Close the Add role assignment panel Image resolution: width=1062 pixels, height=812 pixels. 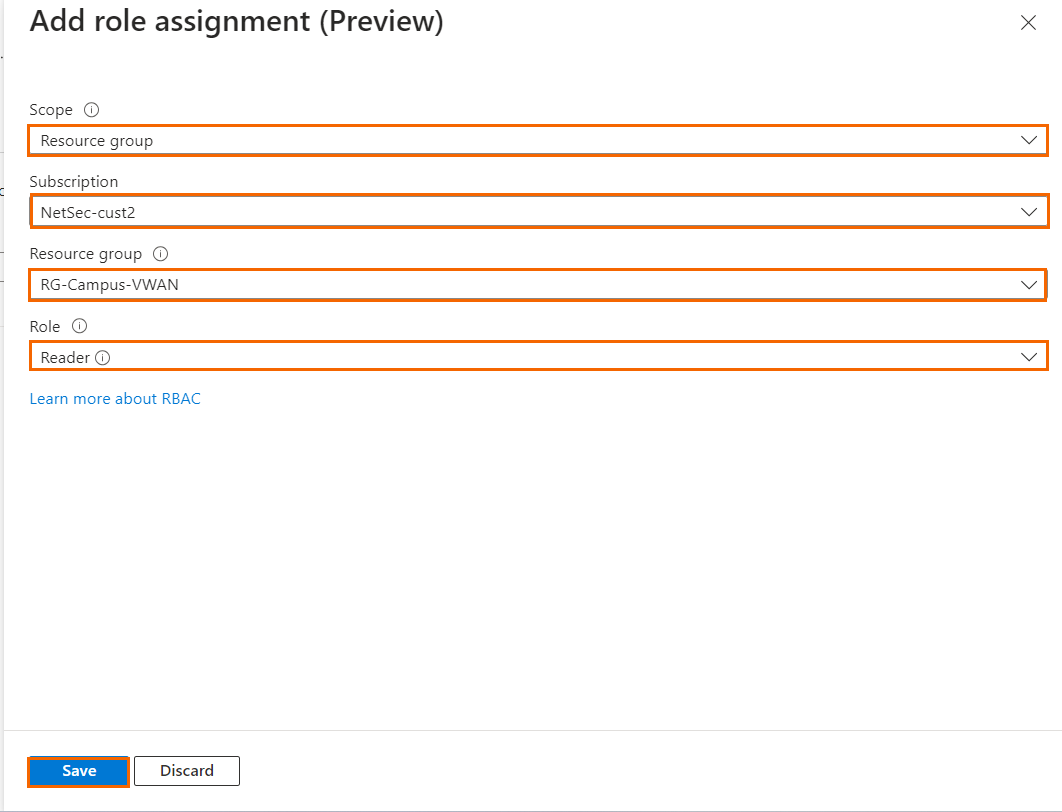(x=1028, y=23)
